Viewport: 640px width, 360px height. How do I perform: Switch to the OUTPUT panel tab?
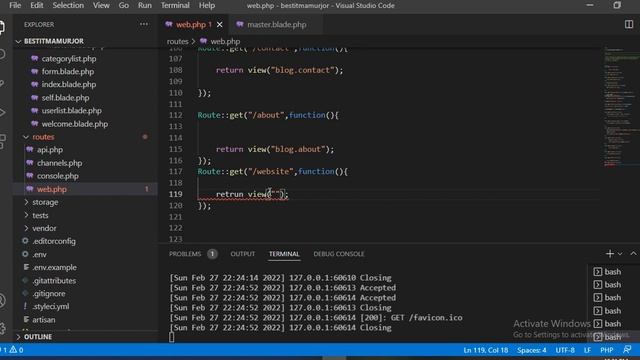pyautogui.click(x=242, y=254)
